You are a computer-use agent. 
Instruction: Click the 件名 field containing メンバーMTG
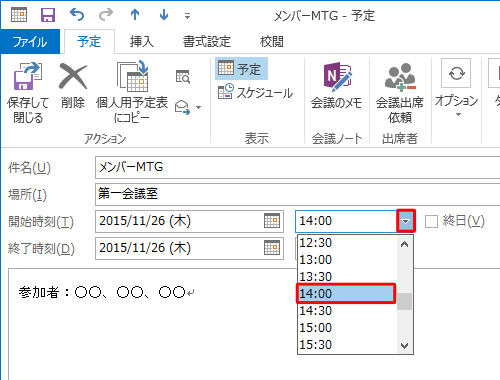297,167
